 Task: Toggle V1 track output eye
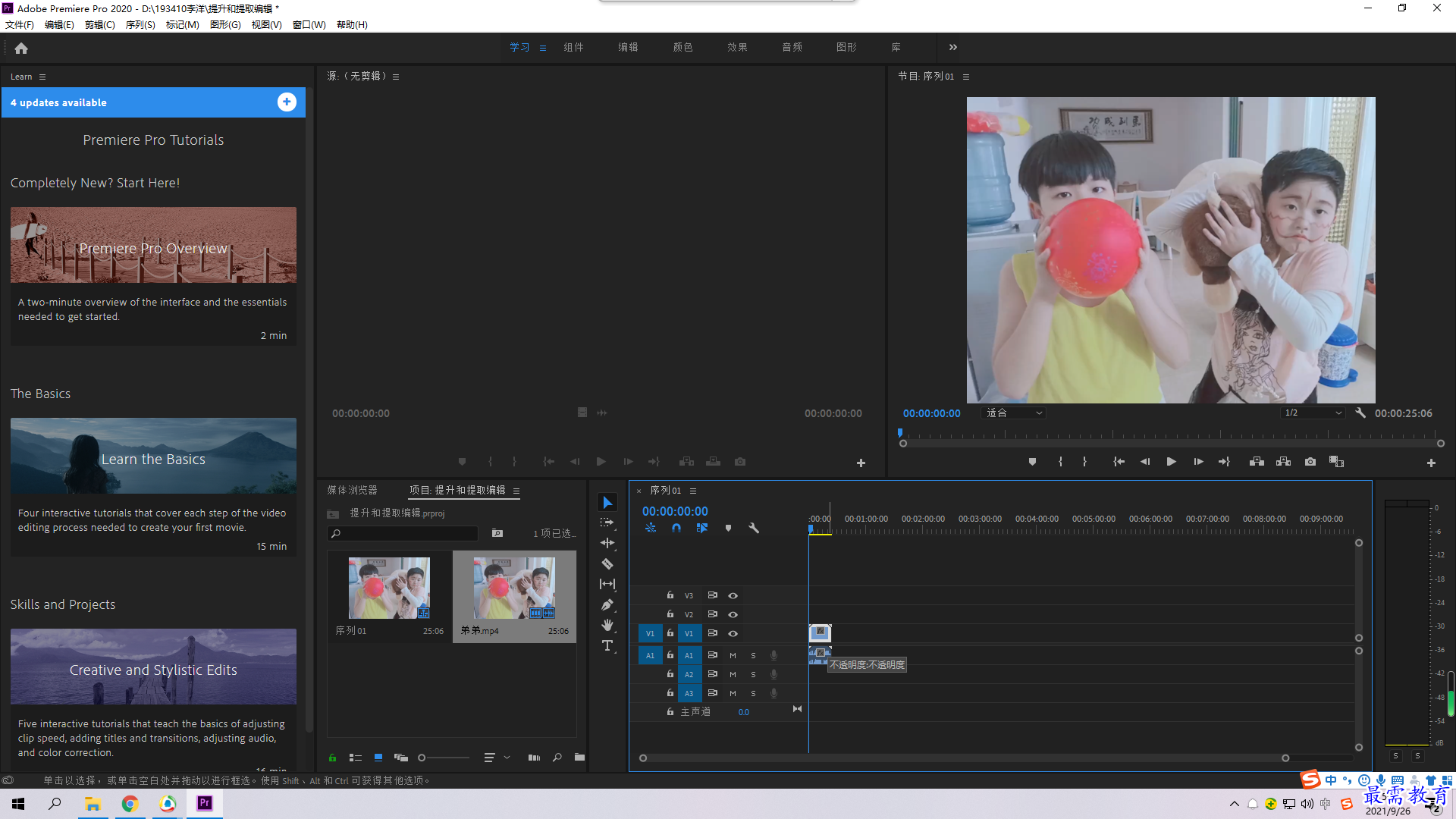click(x=733, y=633)
